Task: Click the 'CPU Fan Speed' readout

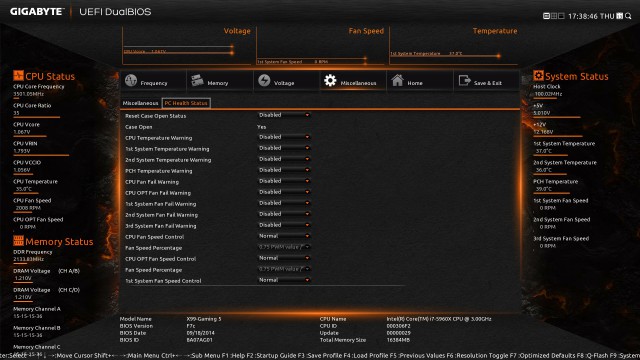Action: click(32, 204)
